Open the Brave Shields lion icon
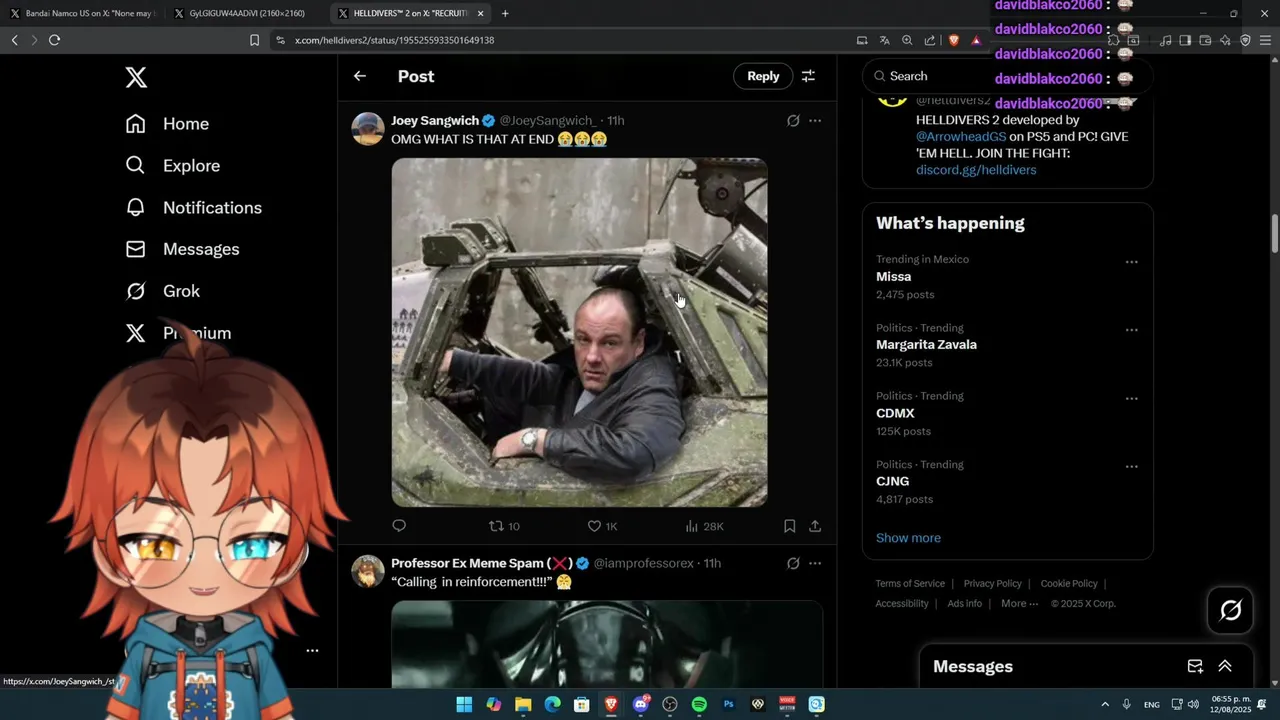This screenshot has width=1280, height=720. [x=953, y=40]
